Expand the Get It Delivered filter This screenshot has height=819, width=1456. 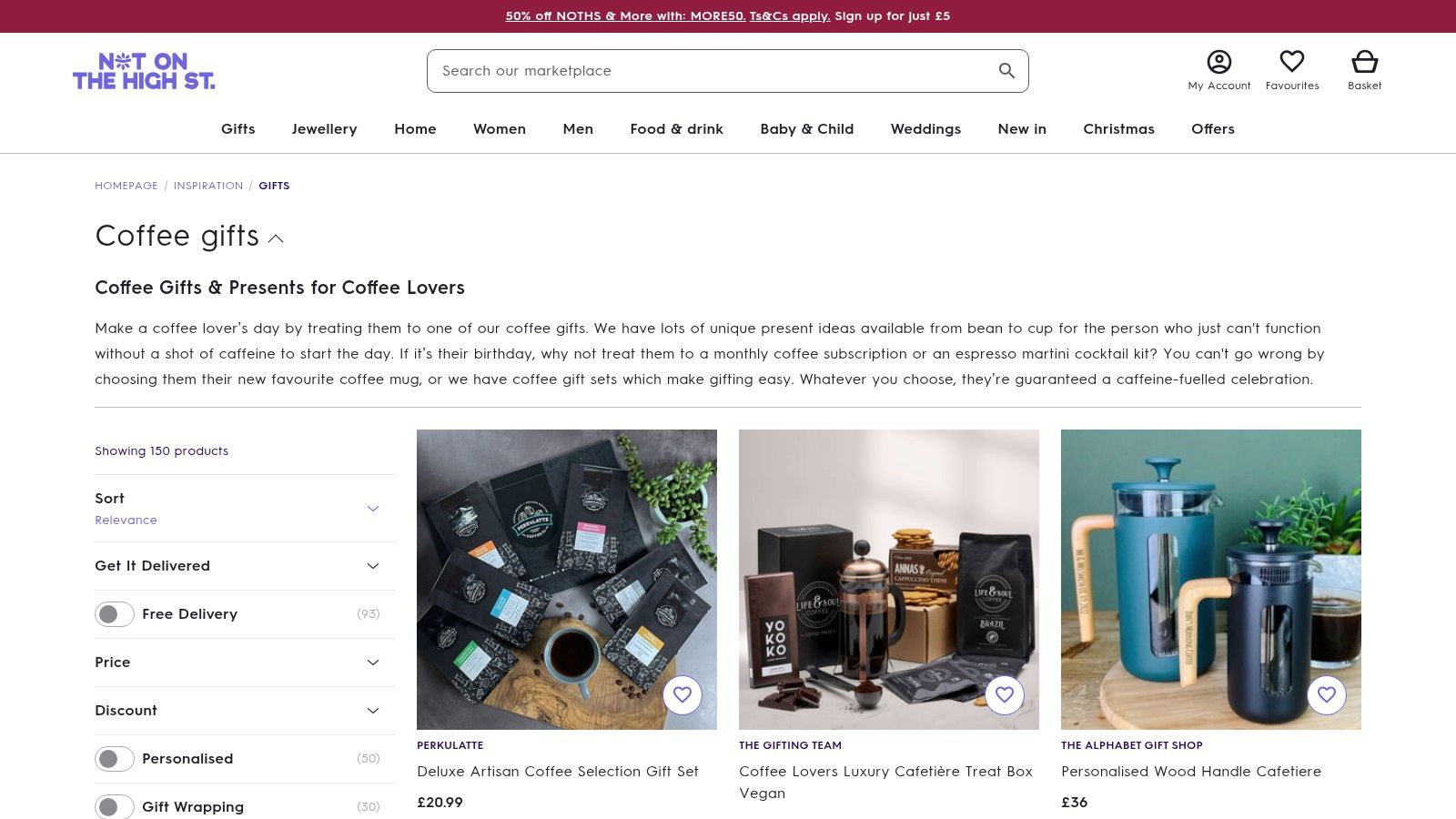[x=245, y=566]
